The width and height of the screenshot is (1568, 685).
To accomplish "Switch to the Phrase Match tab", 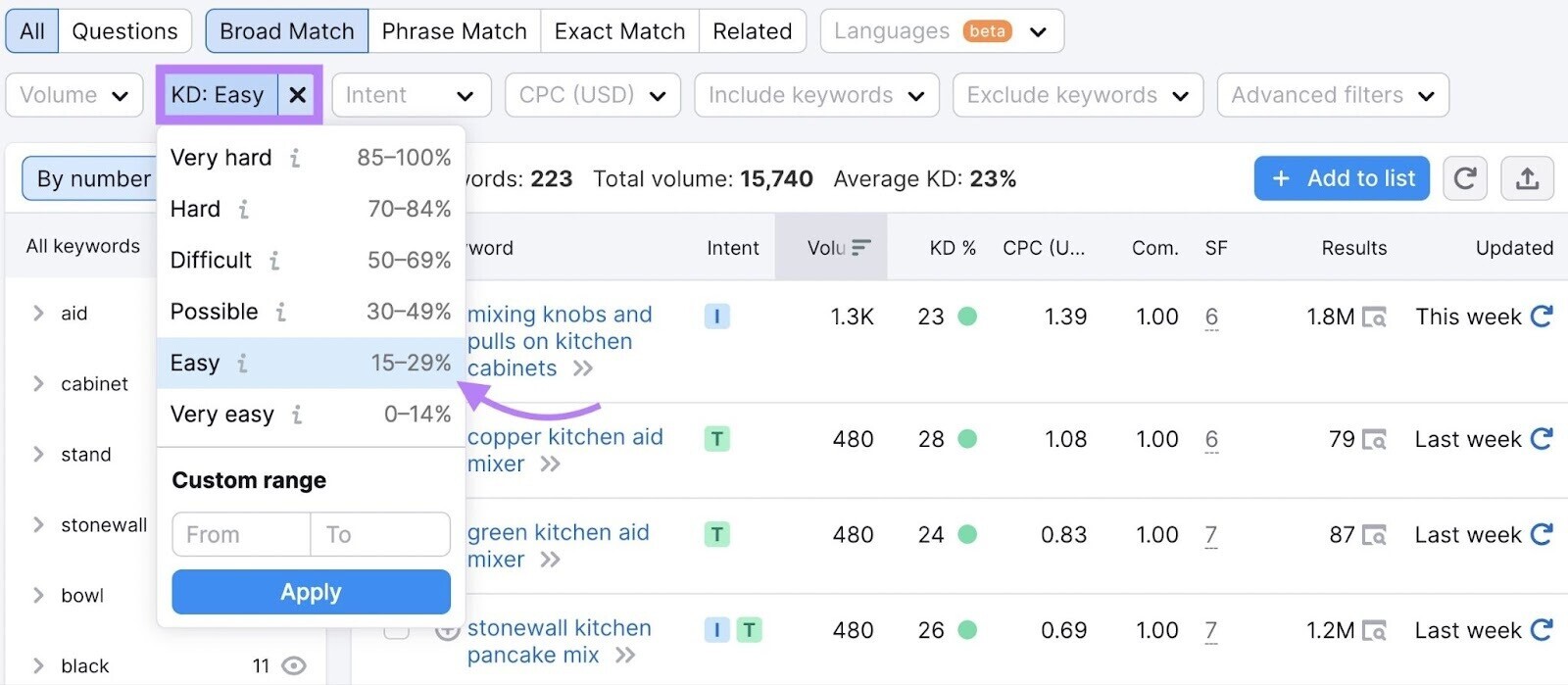I will point(454,31).
